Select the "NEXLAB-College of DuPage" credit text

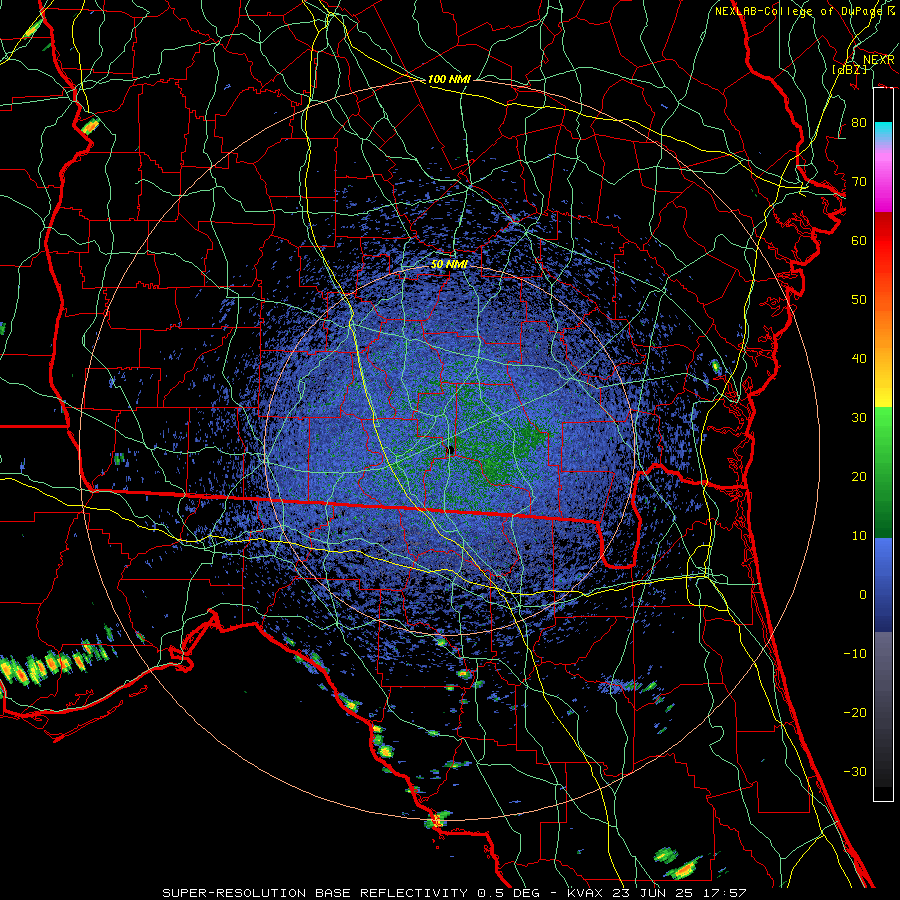click(799, 11)
